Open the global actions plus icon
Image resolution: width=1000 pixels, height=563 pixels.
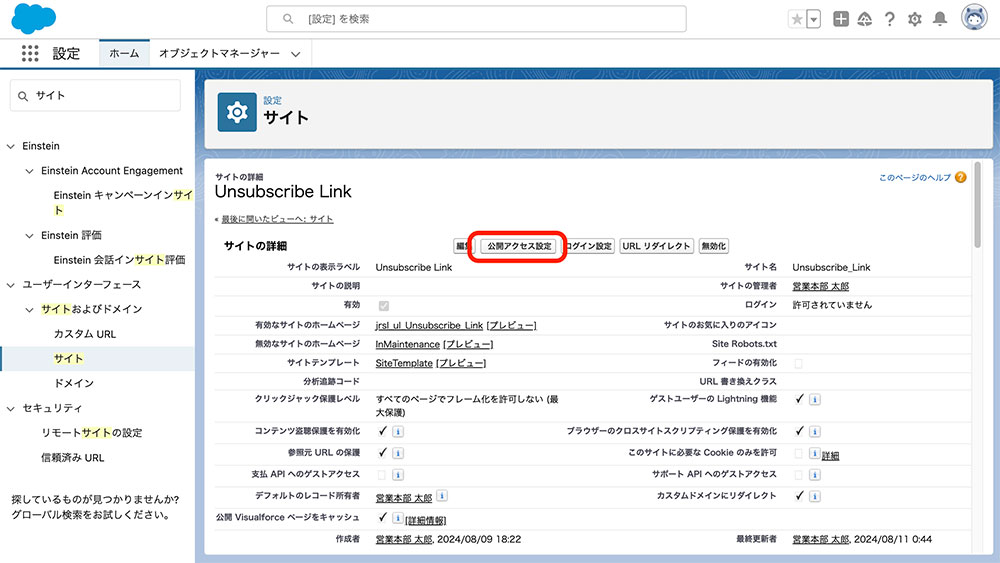841,19
